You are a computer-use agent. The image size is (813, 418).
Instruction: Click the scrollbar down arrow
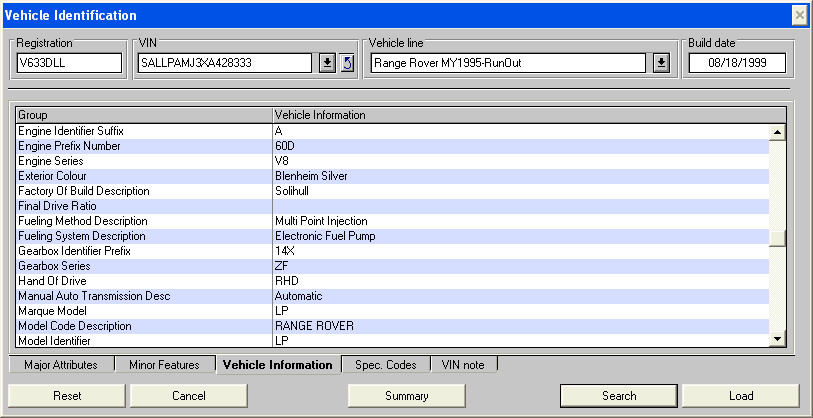coord(777,339)
